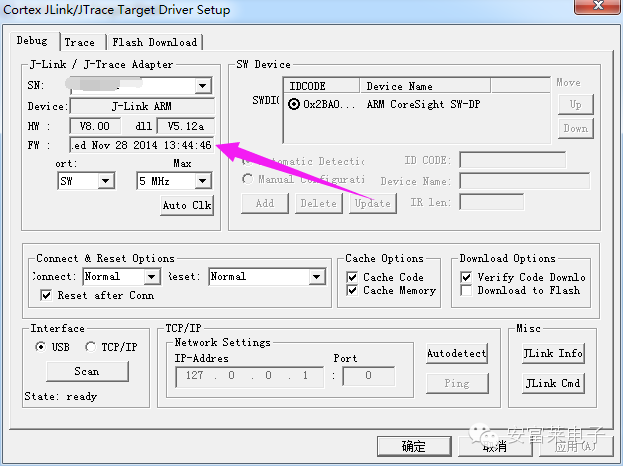Toggle Verify Code Download checkbox
Image resolution: width=623 pixels, height=466 pixels.
[x=466, y=277]
